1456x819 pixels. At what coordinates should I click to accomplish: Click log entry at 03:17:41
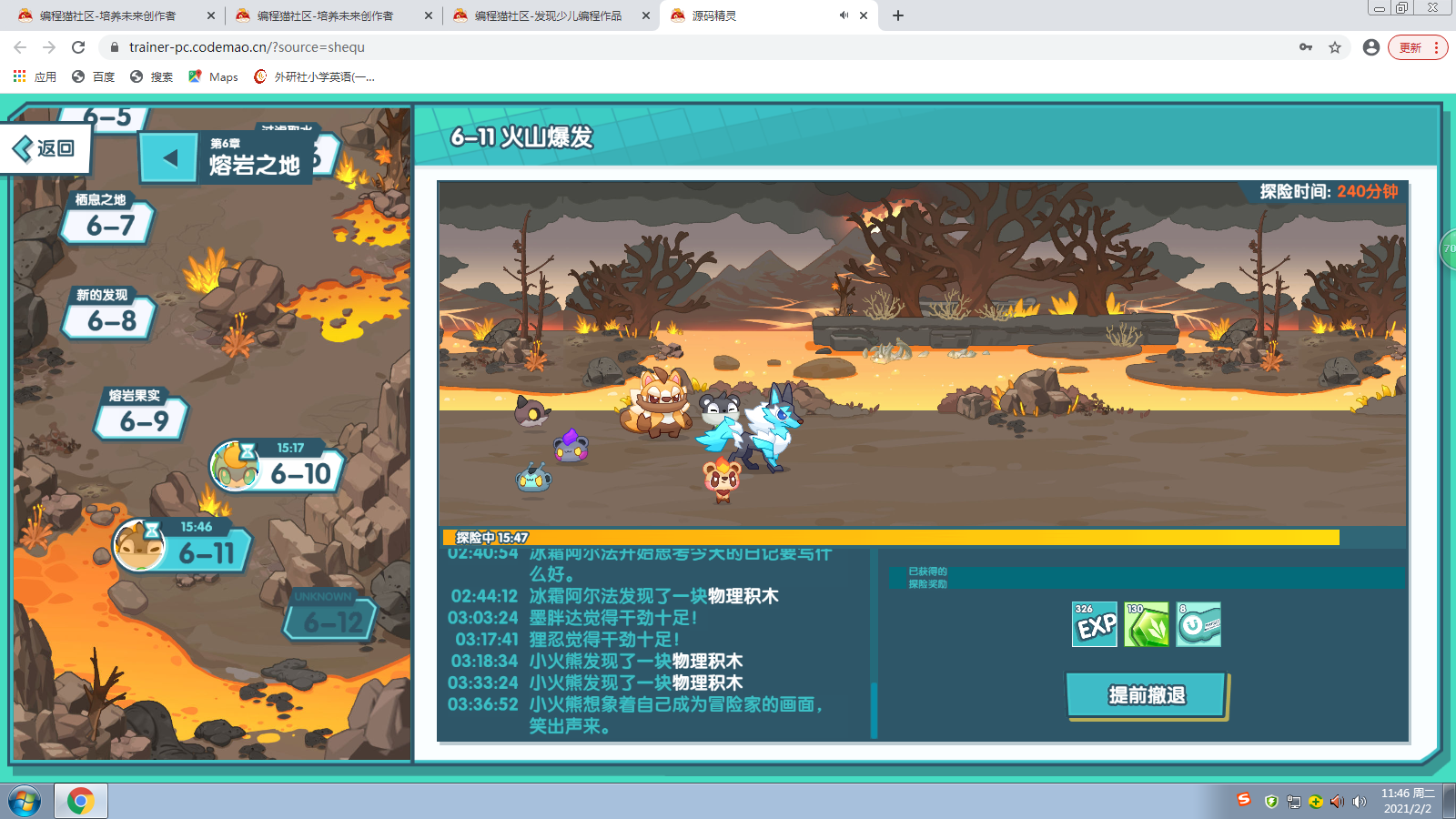pos(568,640)
